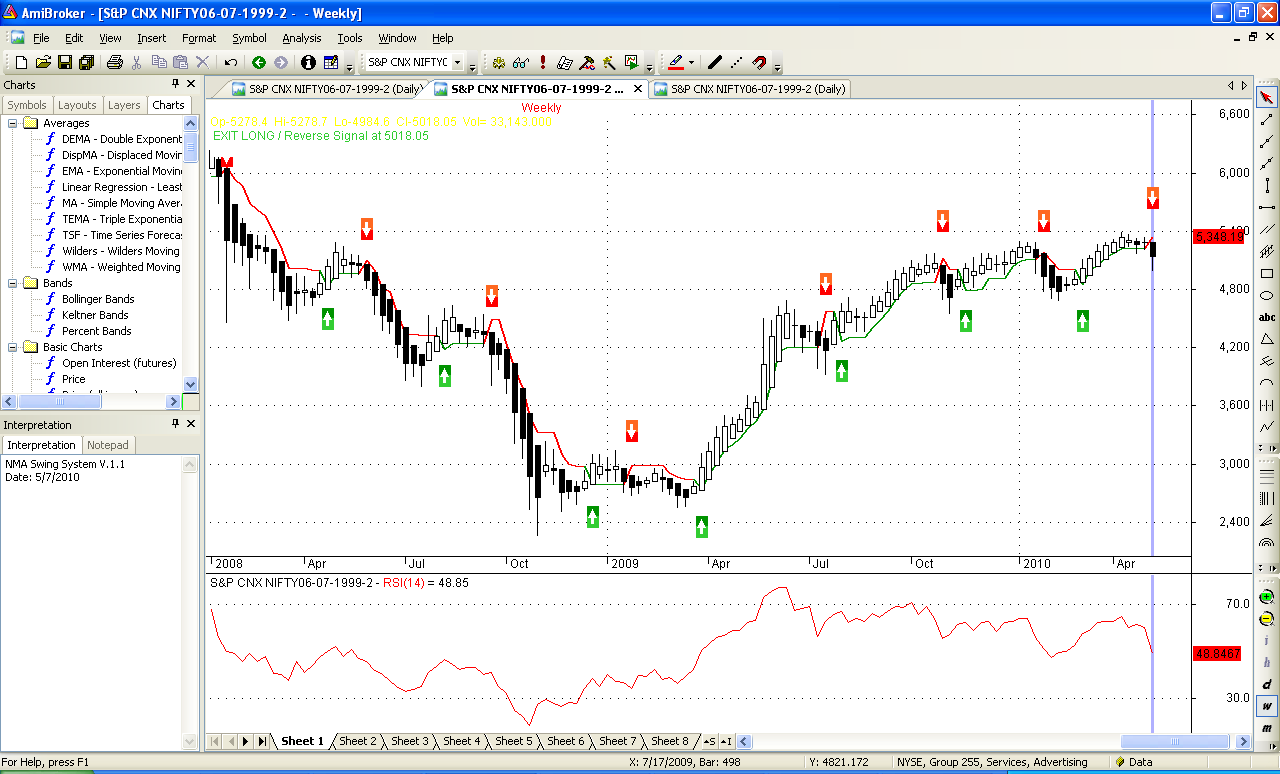Click the red exclamation mark icon

(x=542, y=62)
